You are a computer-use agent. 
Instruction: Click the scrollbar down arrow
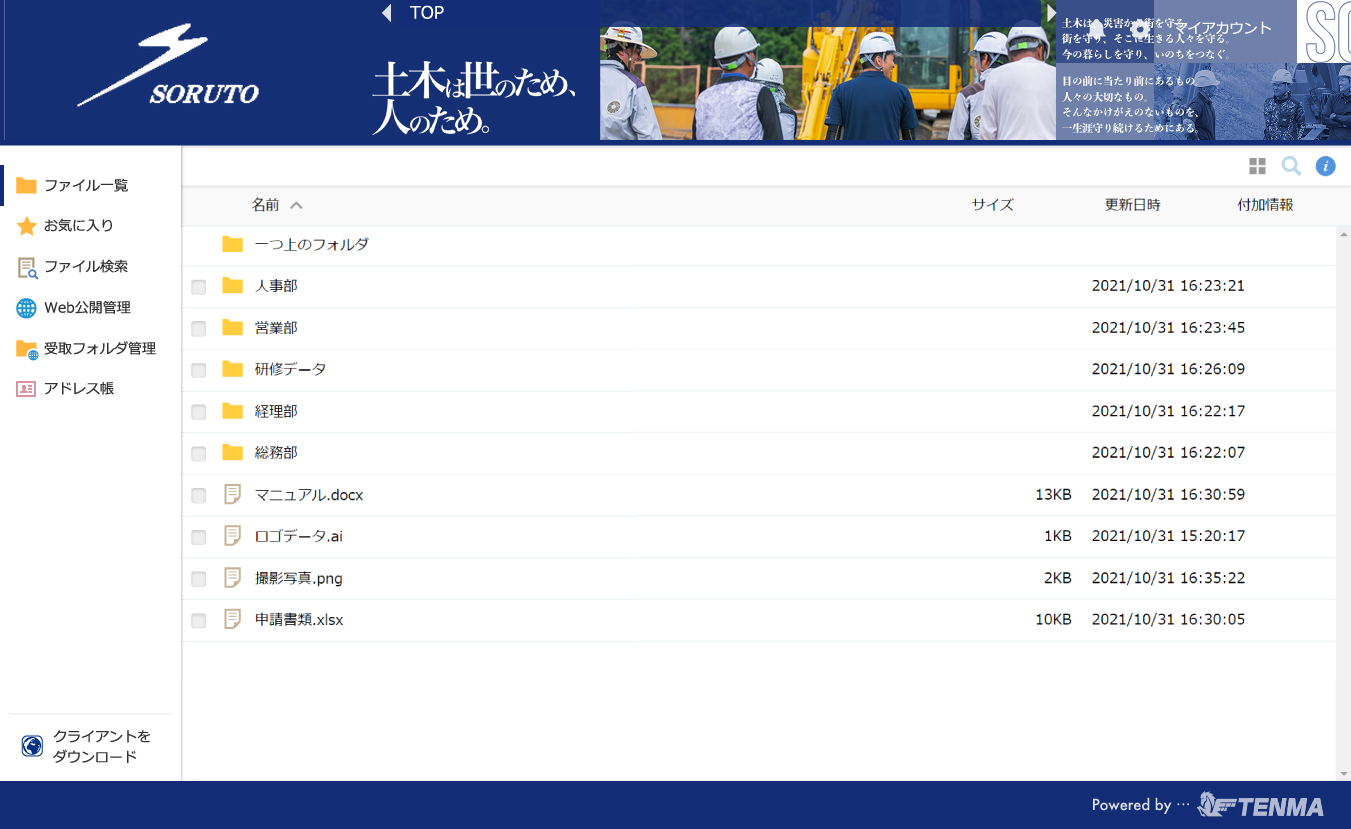tap(1343, 773)
